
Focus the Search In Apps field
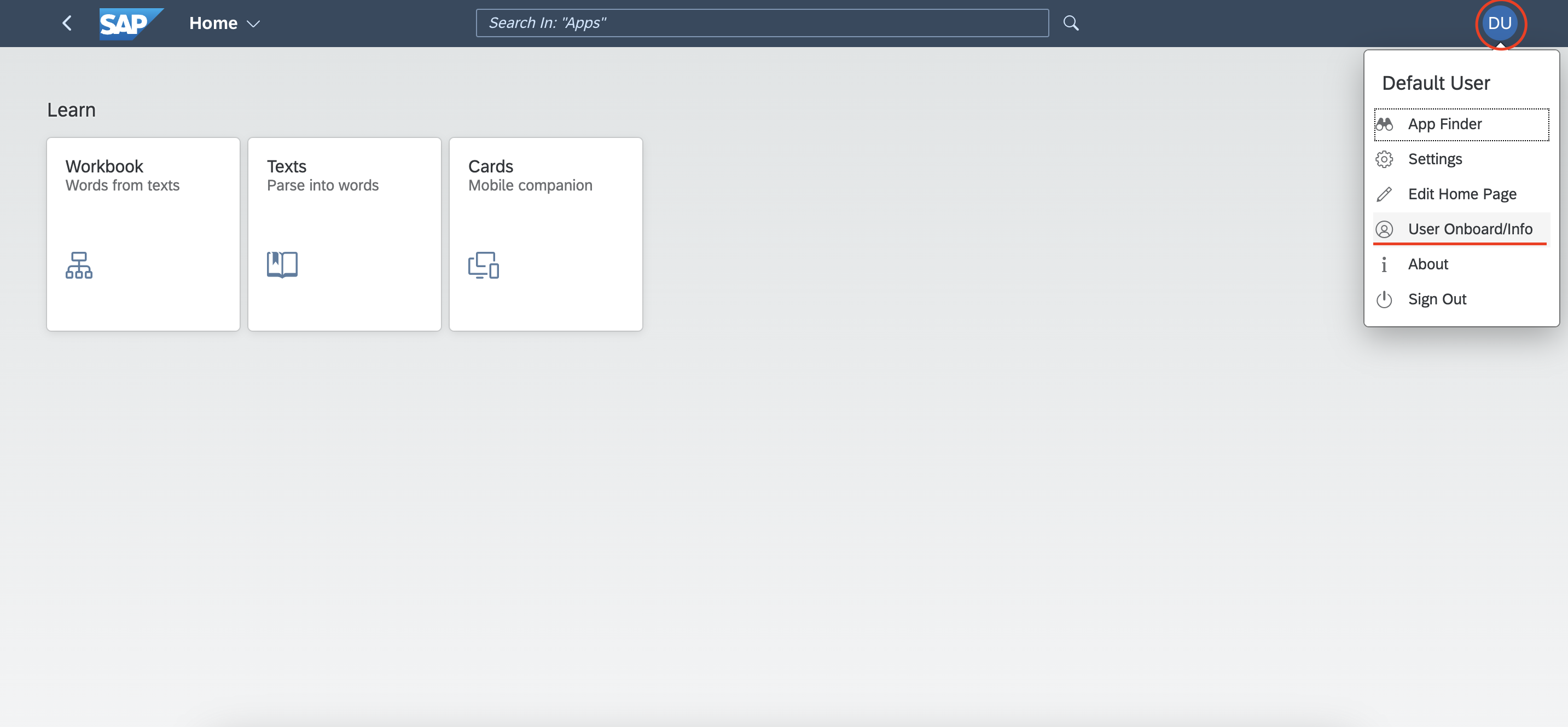point(762,23)
